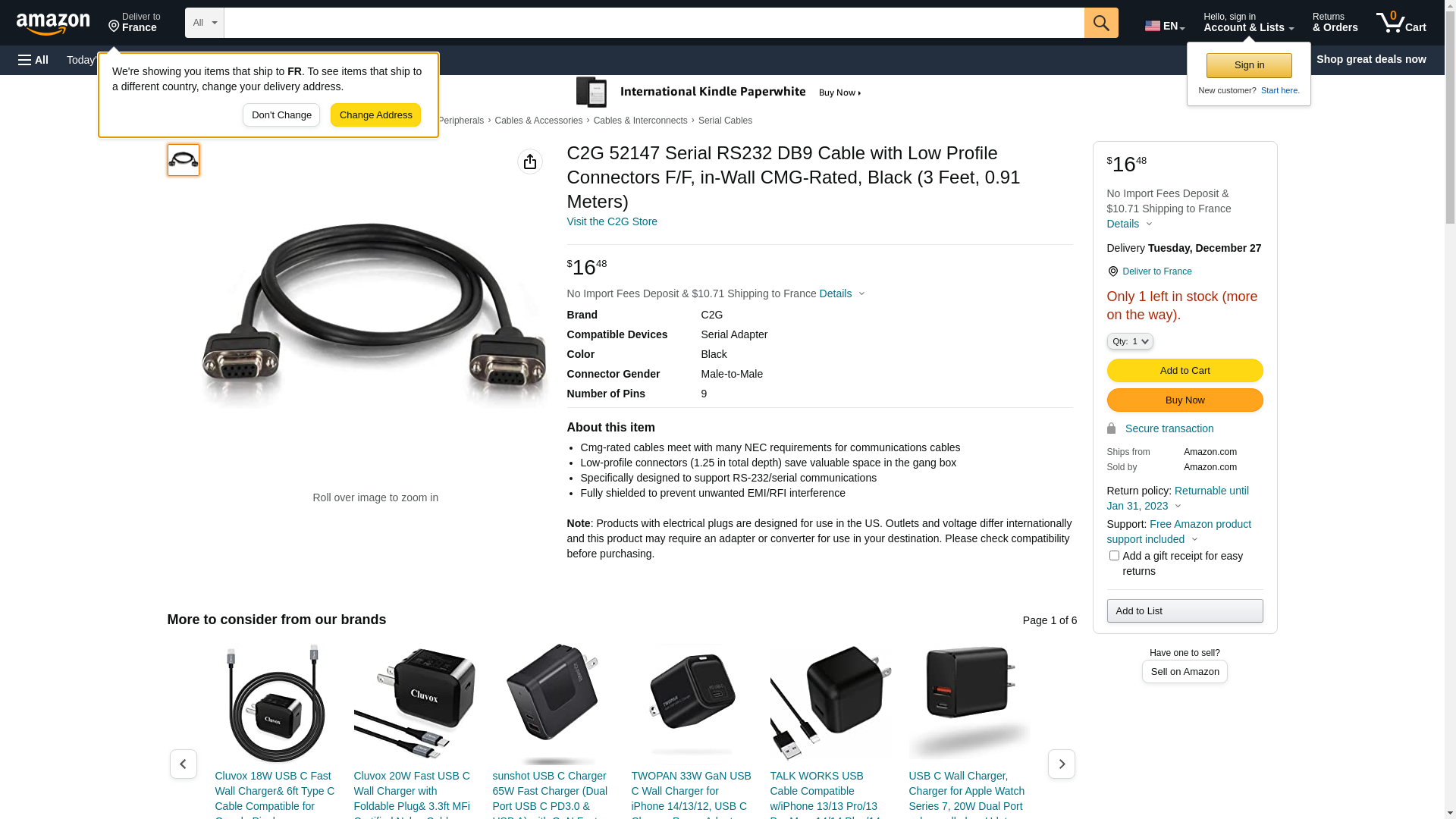Click the search magnifier button
This screenshot has width=1456, height=819.
(1101, 23)
